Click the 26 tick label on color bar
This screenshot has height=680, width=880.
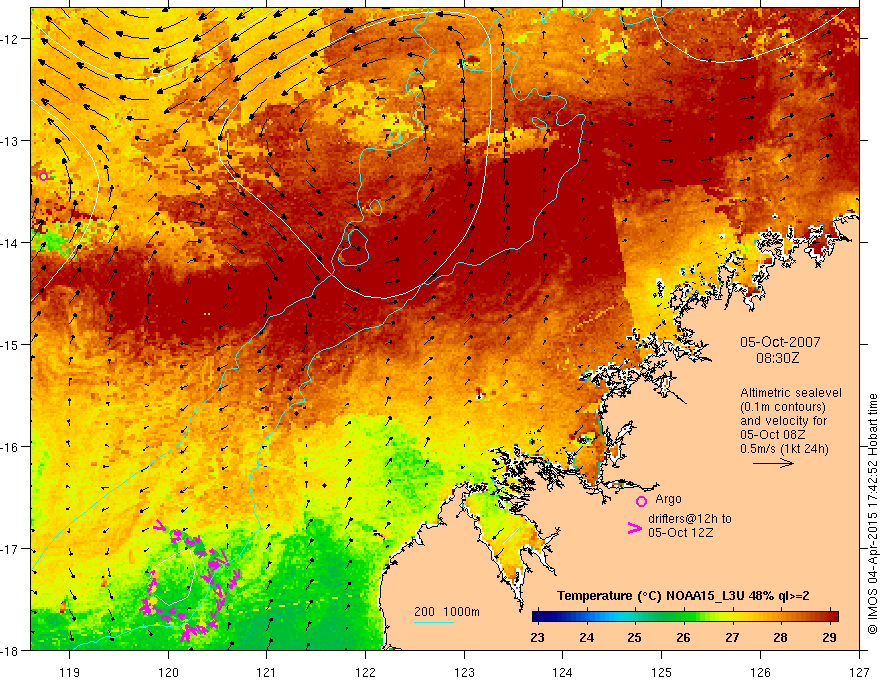click(x=683, y=637)
